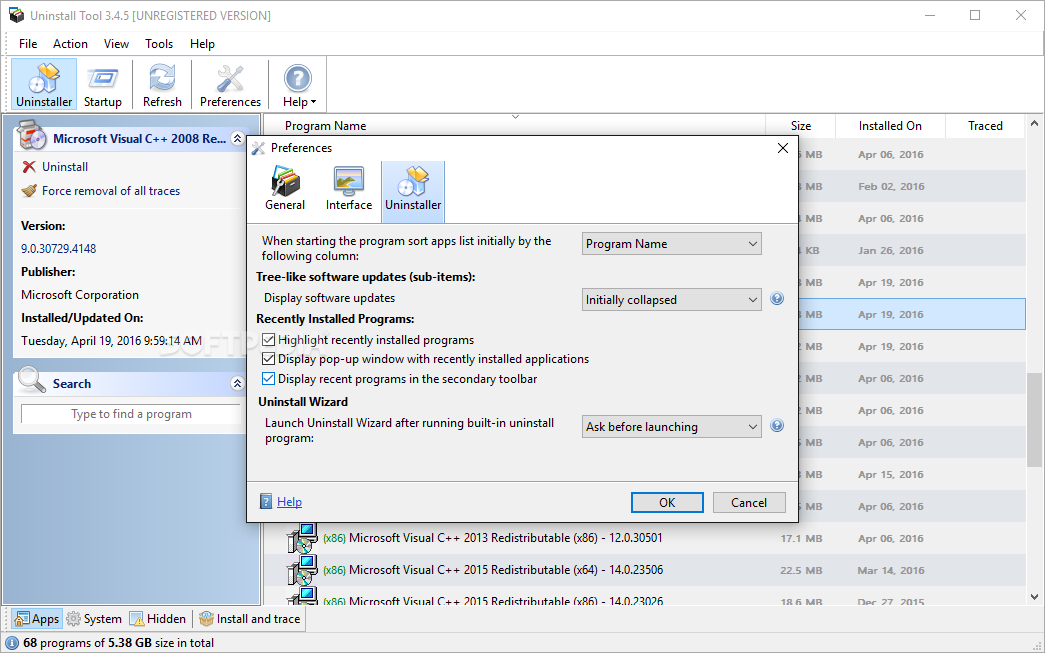Viewport: 1045px width, 653px height.
Task: Open the Uninstaller toolbar view
Action: [x=44, y=85]
